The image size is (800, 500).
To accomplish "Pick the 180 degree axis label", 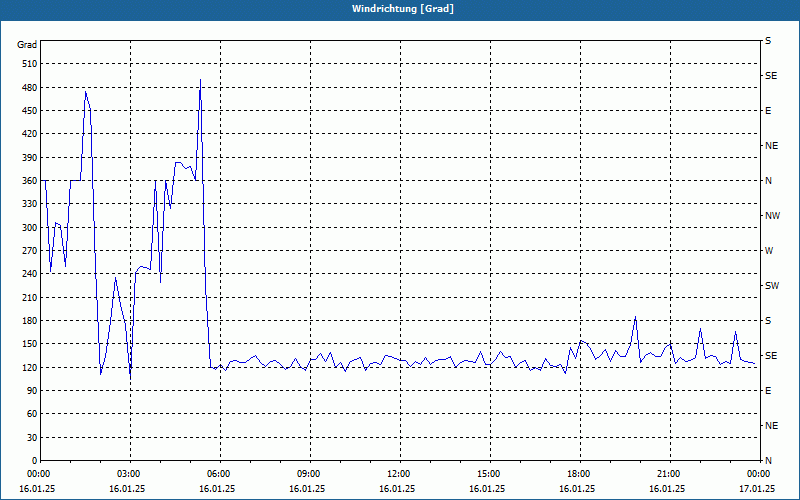I will [x=31, y=321].
